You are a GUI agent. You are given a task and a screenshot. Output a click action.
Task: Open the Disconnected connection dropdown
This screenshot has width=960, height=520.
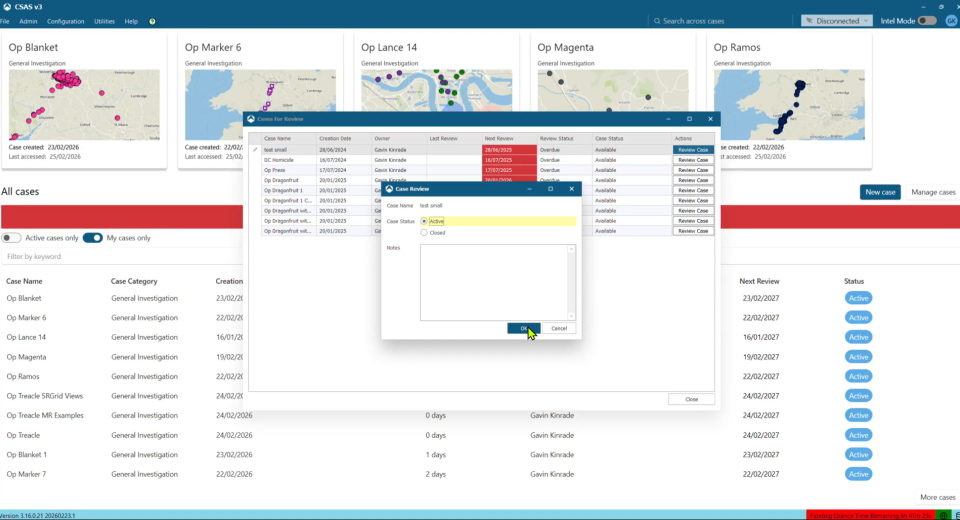tap(836, 21)
